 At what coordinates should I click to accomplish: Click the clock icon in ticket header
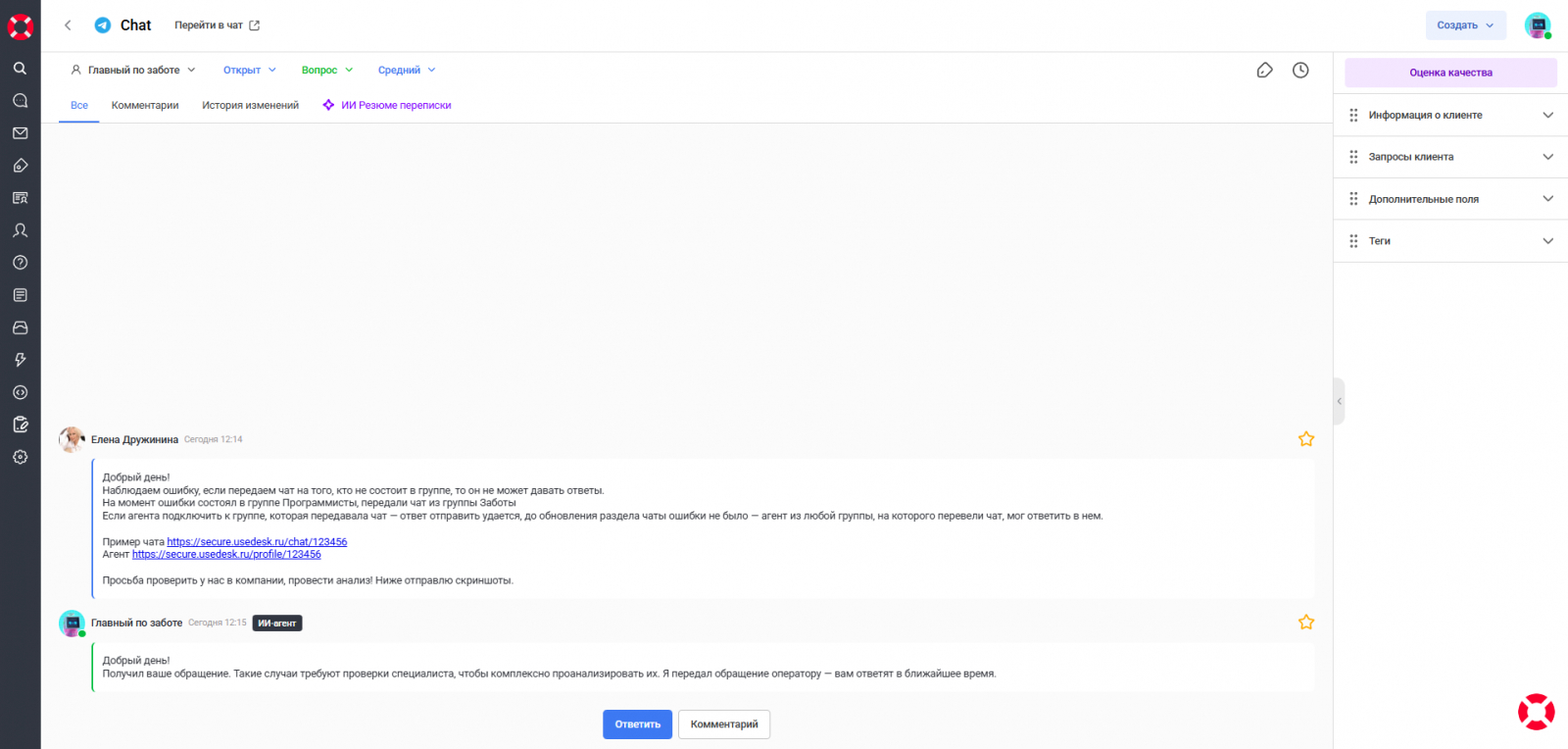click(x=1300, y=71)
